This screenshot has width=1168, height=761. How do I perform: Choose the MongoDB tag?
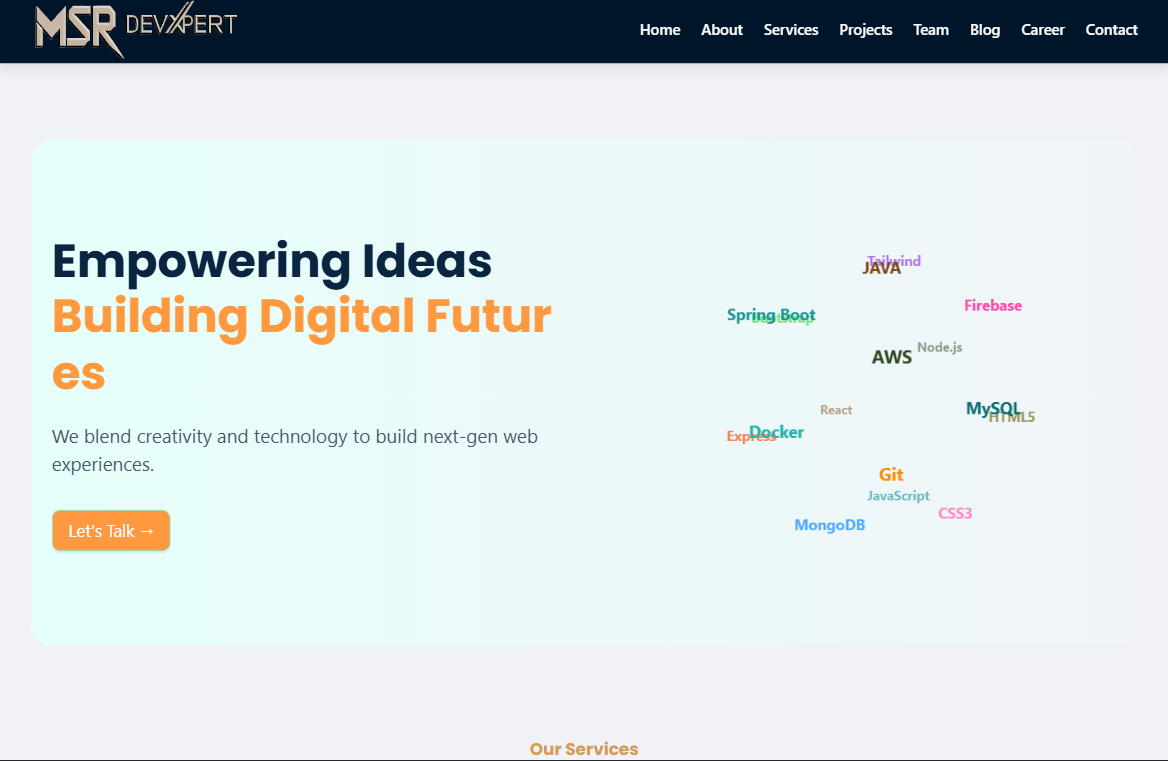click(829, 525)
